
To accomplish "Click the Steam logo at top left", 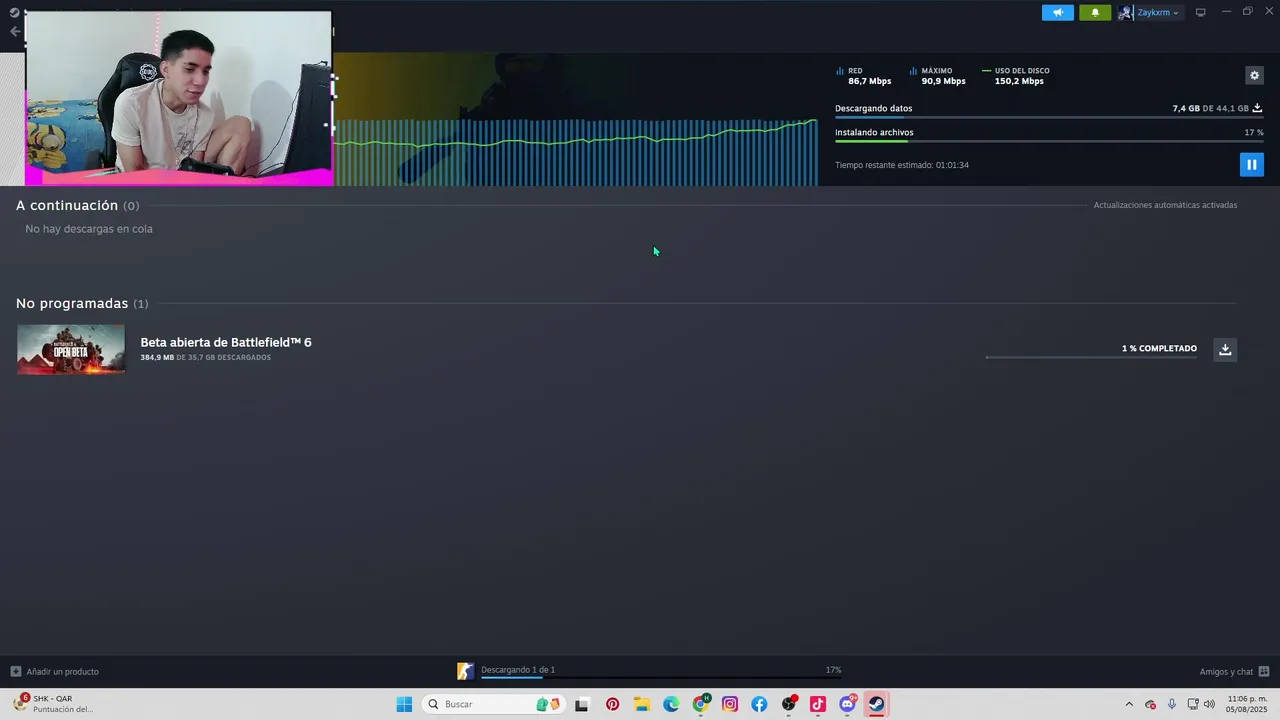I will 14,12.
